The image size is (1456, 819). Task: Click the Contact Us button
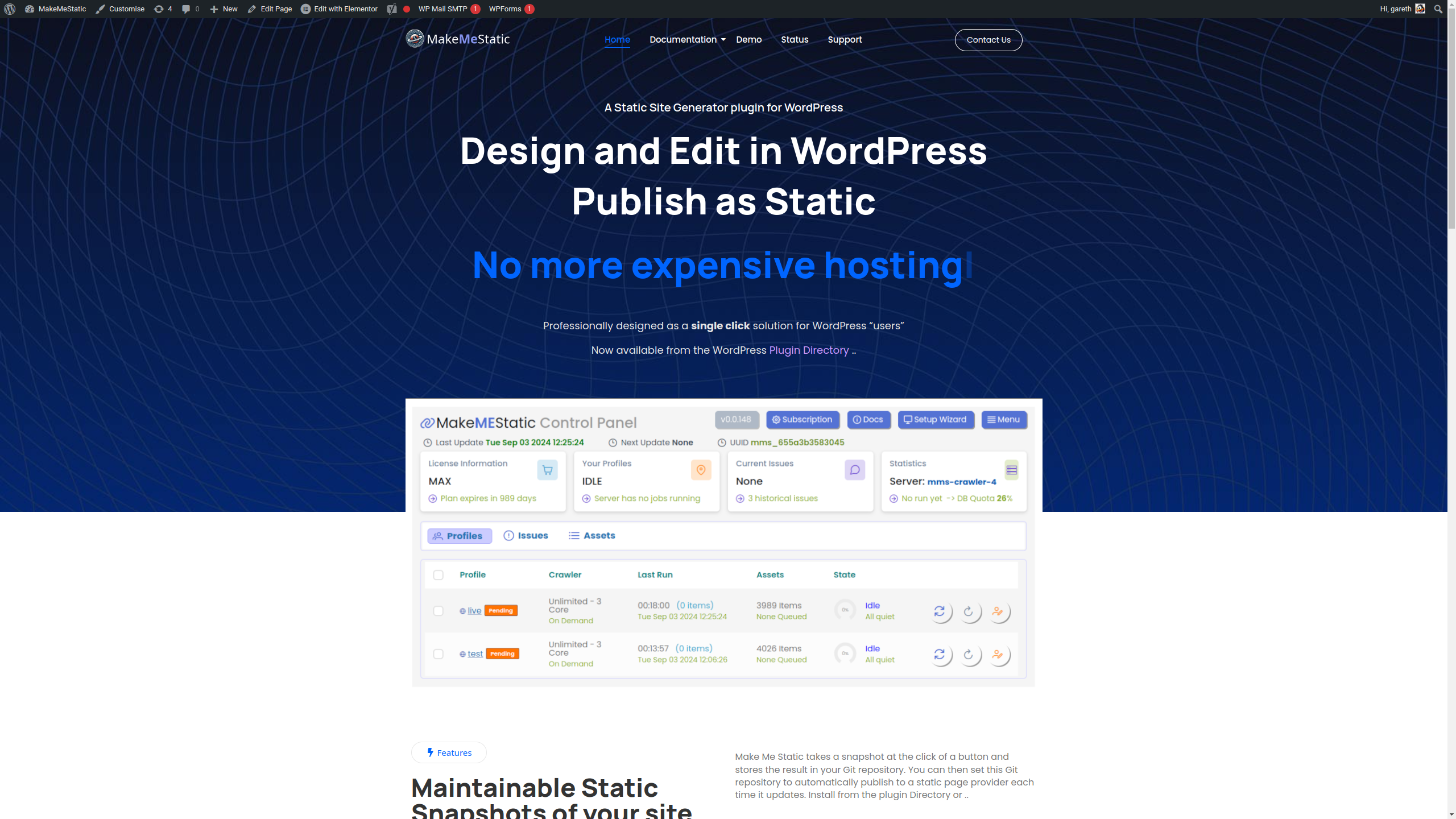point(988,40)
